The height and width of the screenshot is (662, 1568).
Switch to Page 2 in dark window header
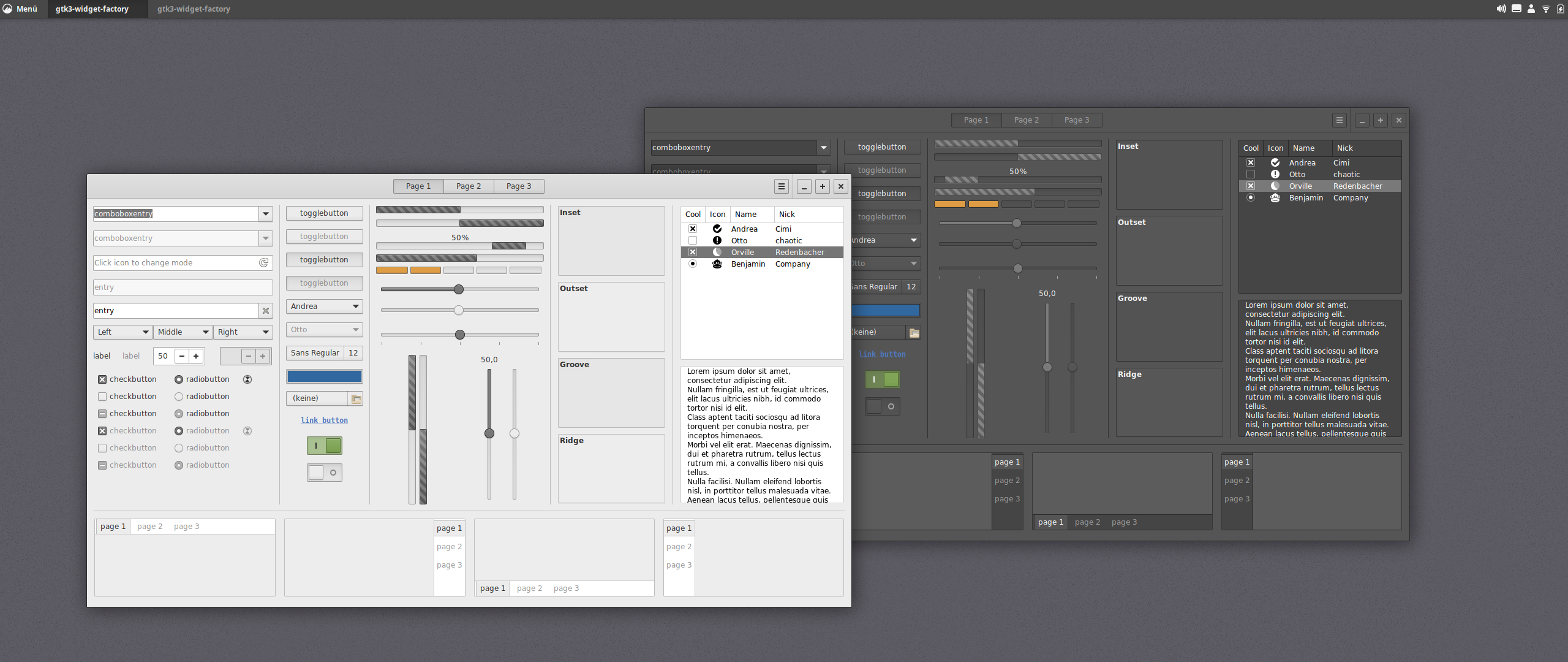1027,120
